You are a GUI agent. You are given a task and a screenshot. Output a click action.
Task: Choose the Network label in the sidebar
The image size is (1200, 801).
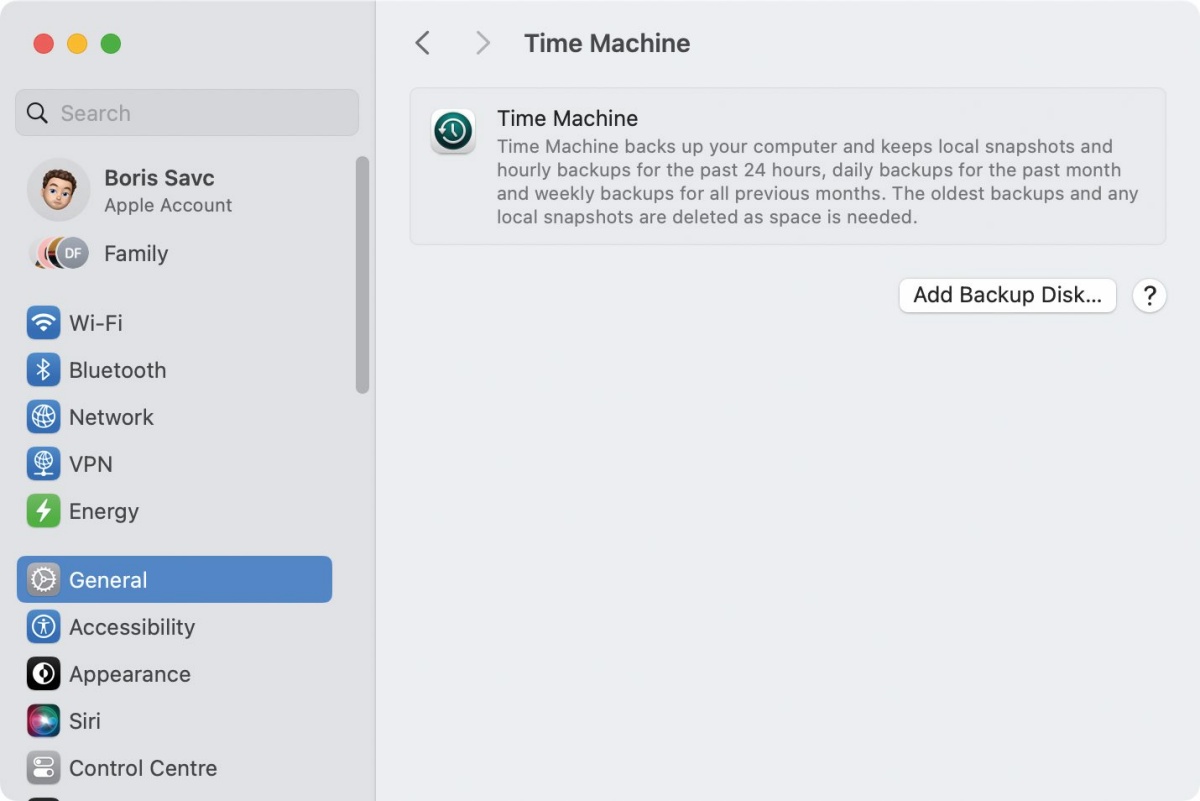click(111, 417)
